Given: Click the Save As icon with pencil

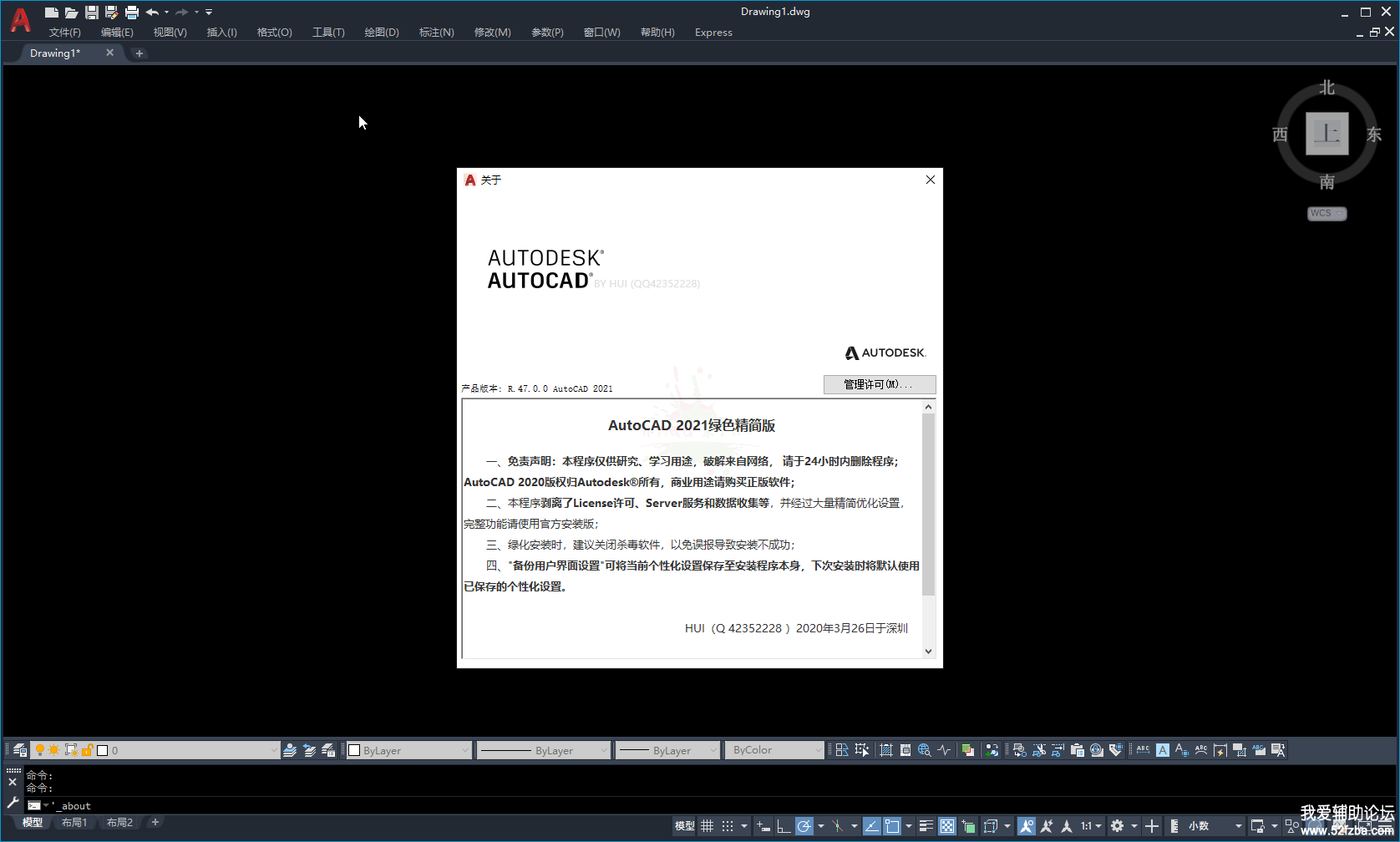Looking at the screenshot, I should pos(112,12).
